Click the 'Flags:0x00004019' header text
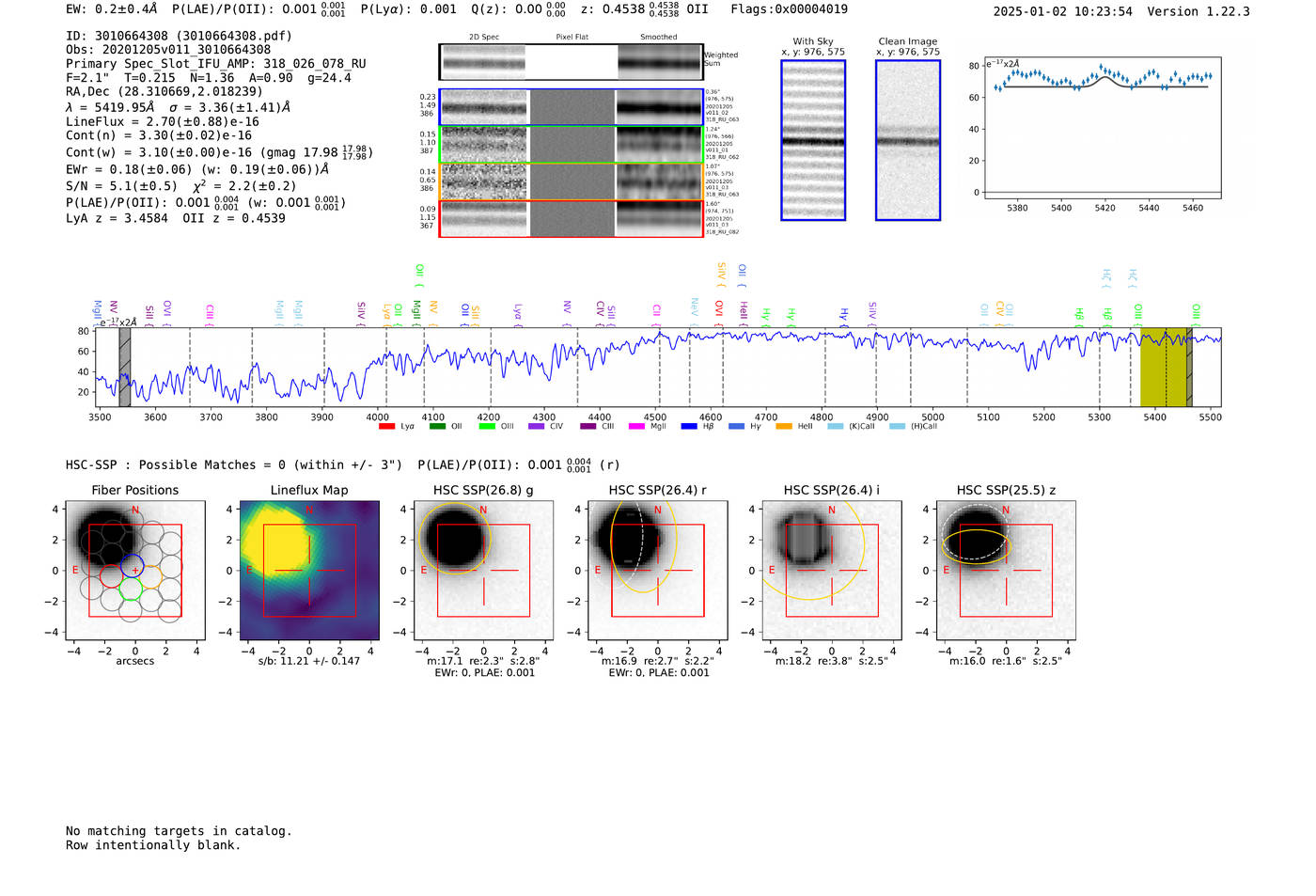This screenshot has width=1316, height=896. 790,9
